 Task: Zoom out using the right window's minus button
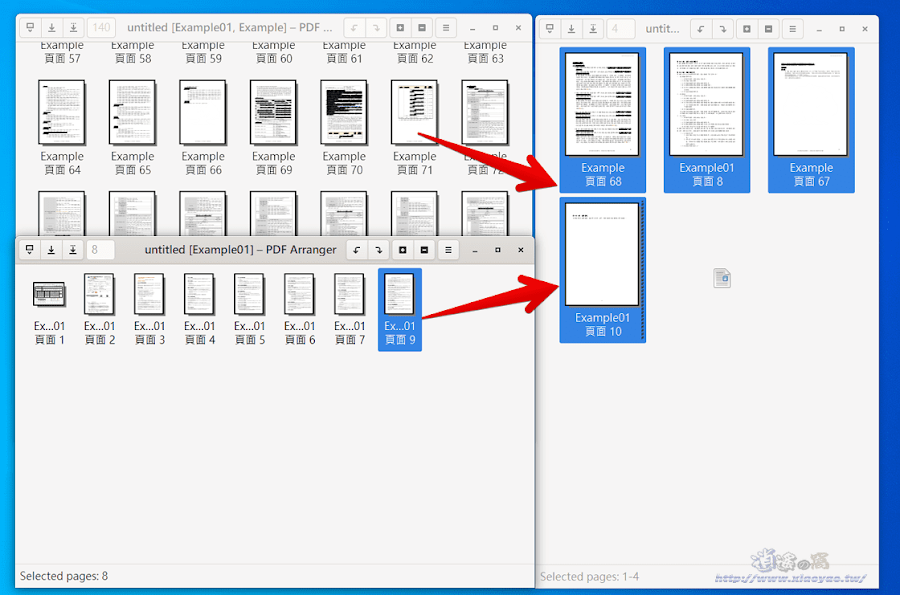coord(768,29)
